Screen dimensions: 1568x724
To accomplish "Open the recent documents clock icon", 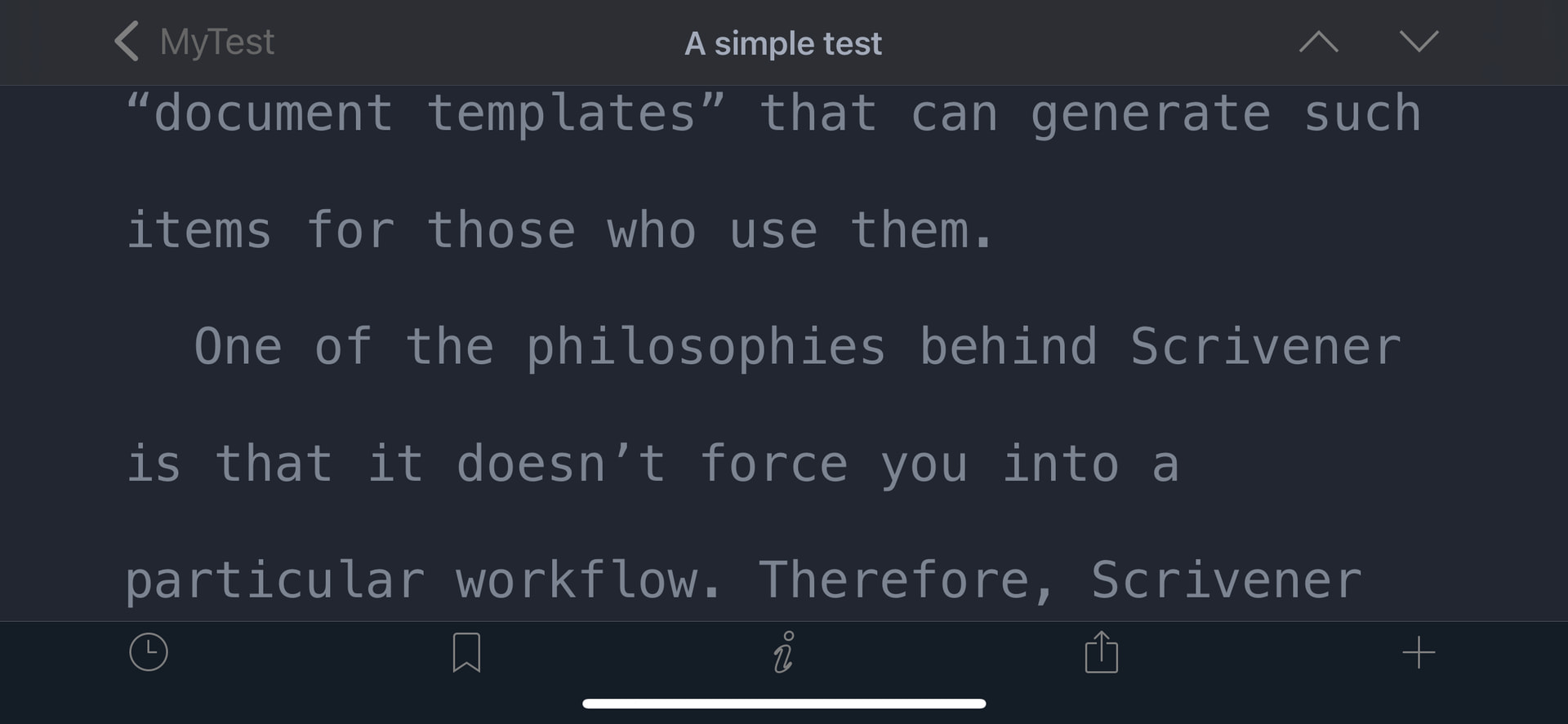I will (149, 653).
